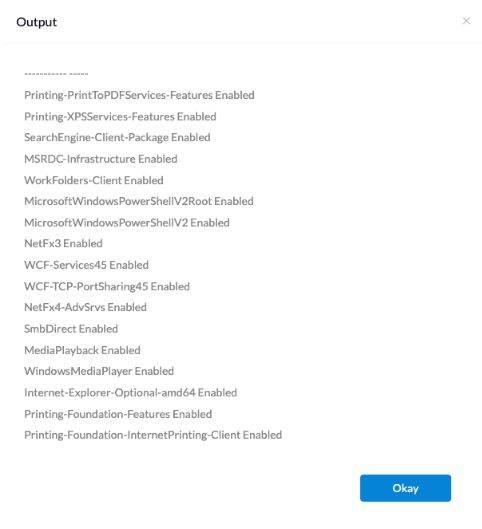This screenshot has width=482, height=529.
Task: Close the Output dialog with X
Action: coord(466,21)
